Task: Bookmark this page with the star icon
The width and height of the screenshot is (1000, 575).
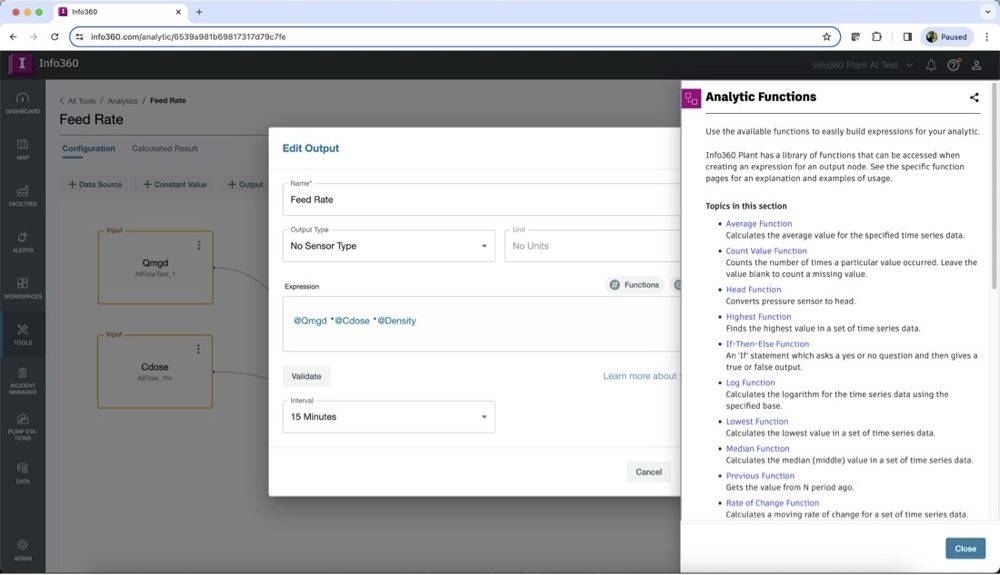Action: tap(827, 37)
